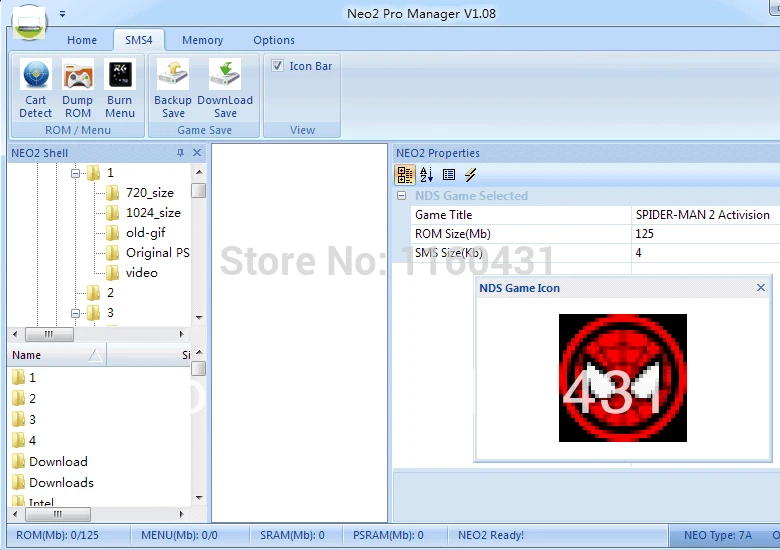Click the ROM Size(Mb) value 125
The height and width of the screenshot is (550, 780).
(x=705, y=234)
